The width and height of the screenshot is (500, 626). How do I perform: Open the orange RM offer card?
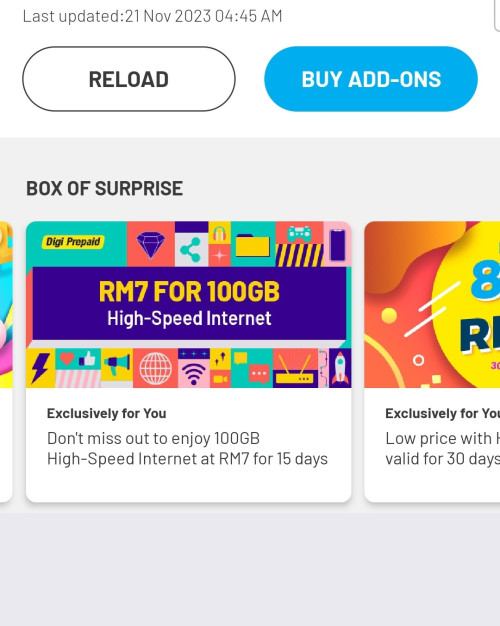(432, 362)
